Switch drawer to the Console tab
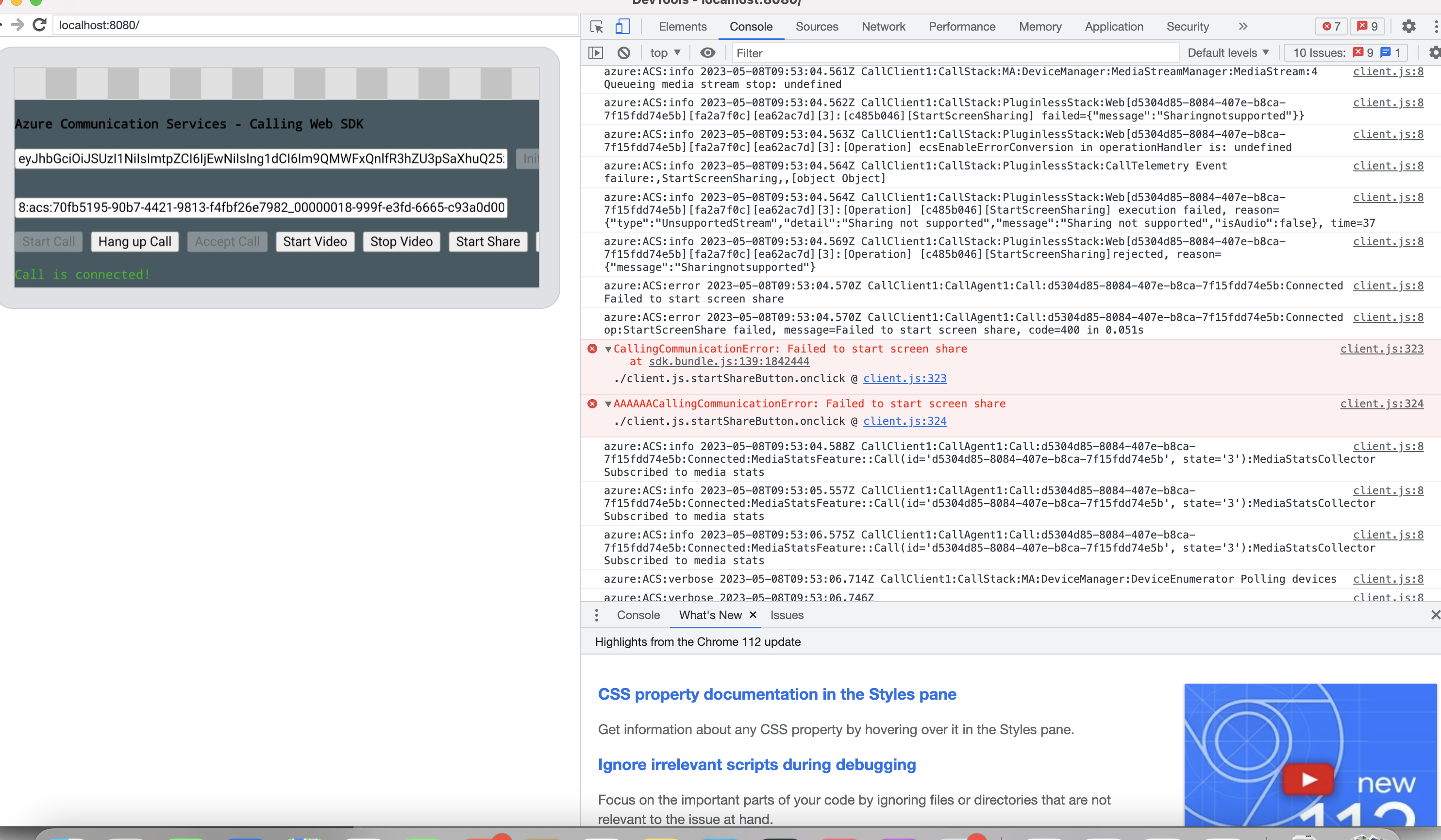 coord(638,615)
